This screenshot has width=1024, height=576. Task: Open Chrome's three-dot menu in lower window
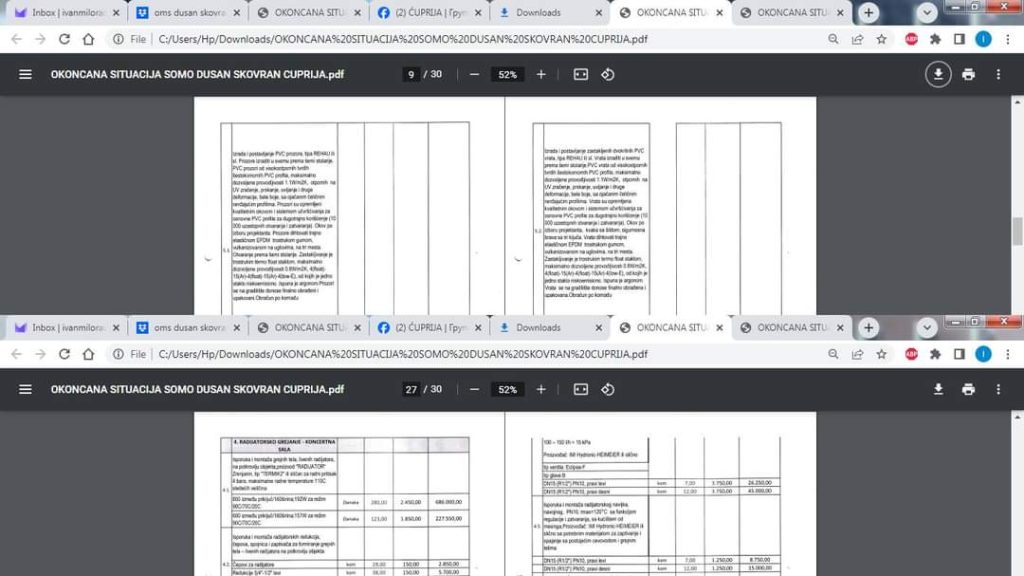point(1007,353)
